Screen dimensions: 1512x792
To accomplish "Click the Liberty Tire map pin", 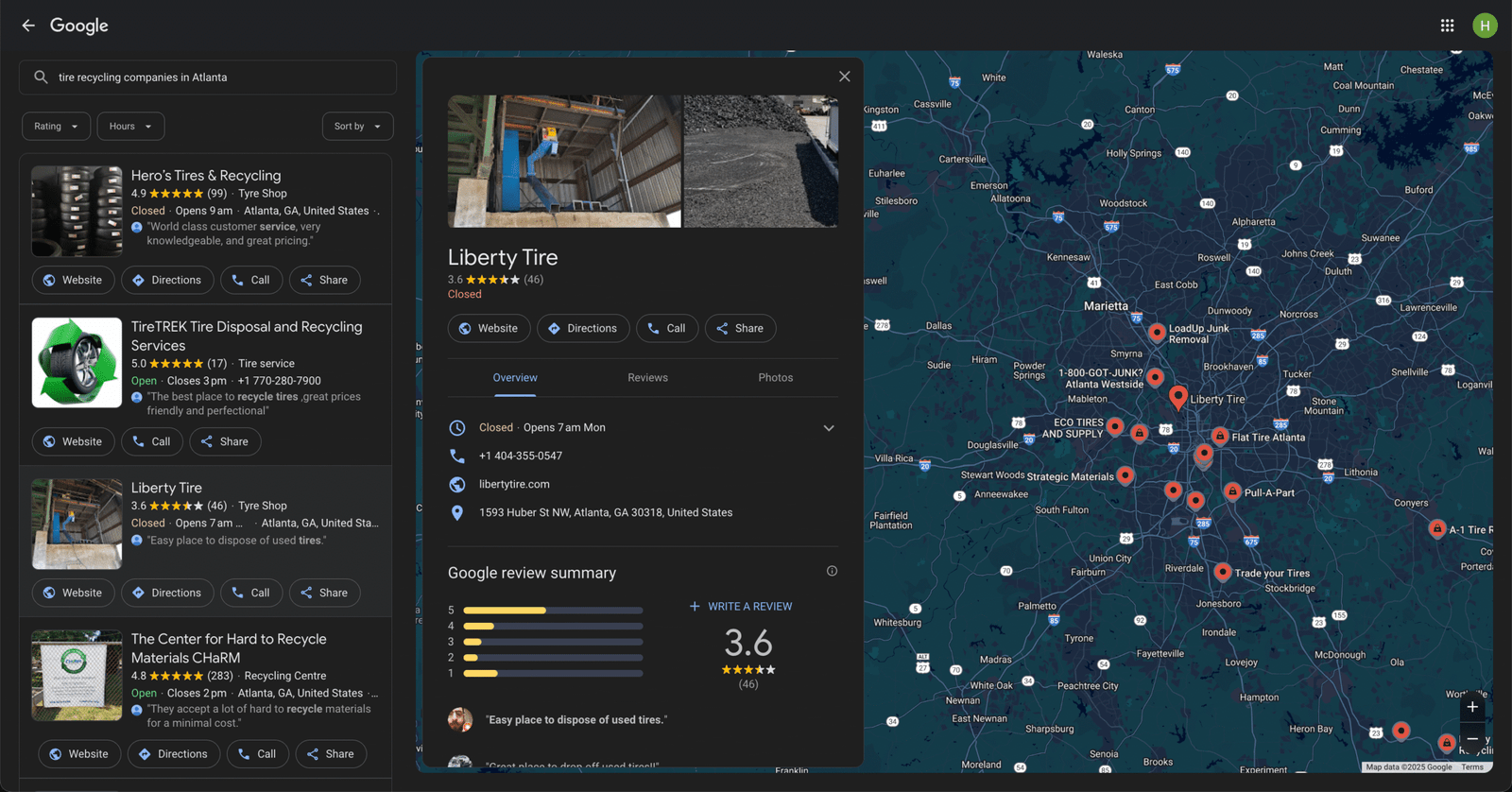I will [1177, 397].
